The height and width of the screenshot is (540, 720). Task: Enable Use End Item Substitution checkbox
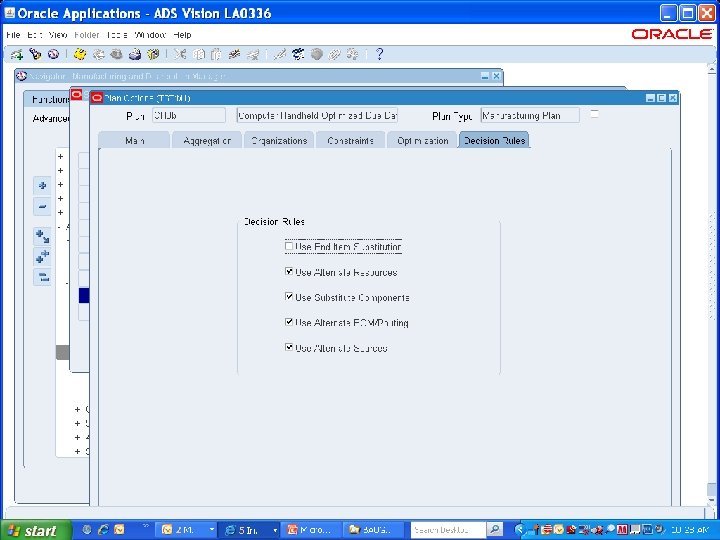click(289, 246)
